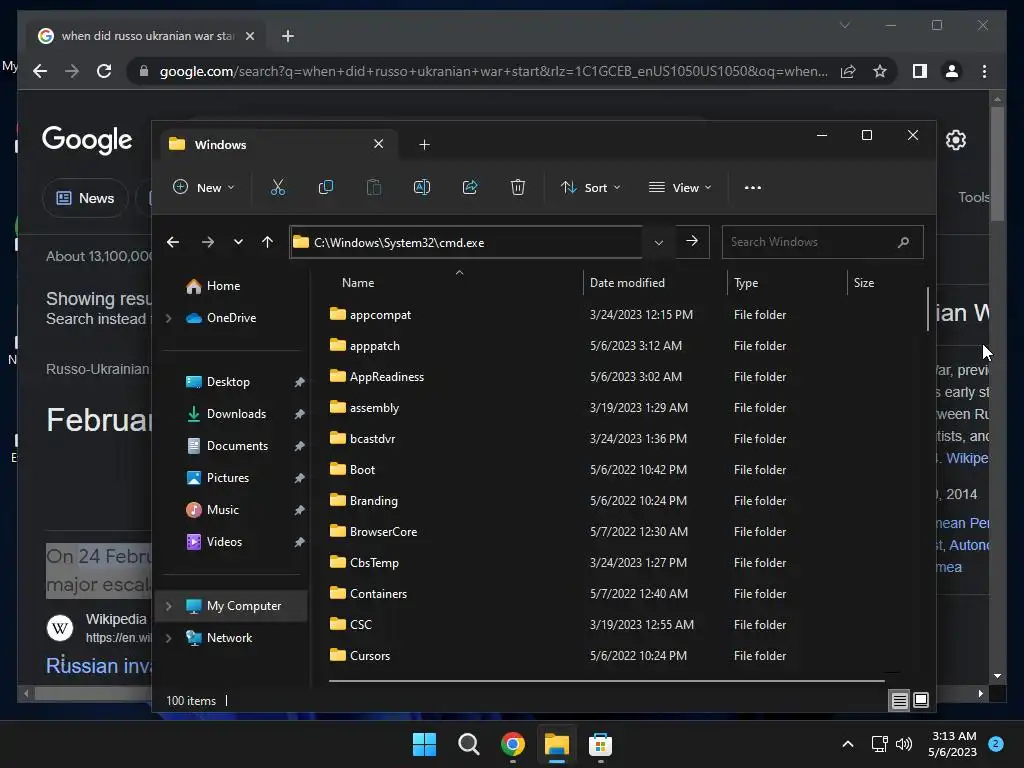Expand My Computer tree node
Screen dimensions: 1024x768
tap(168, 606)
